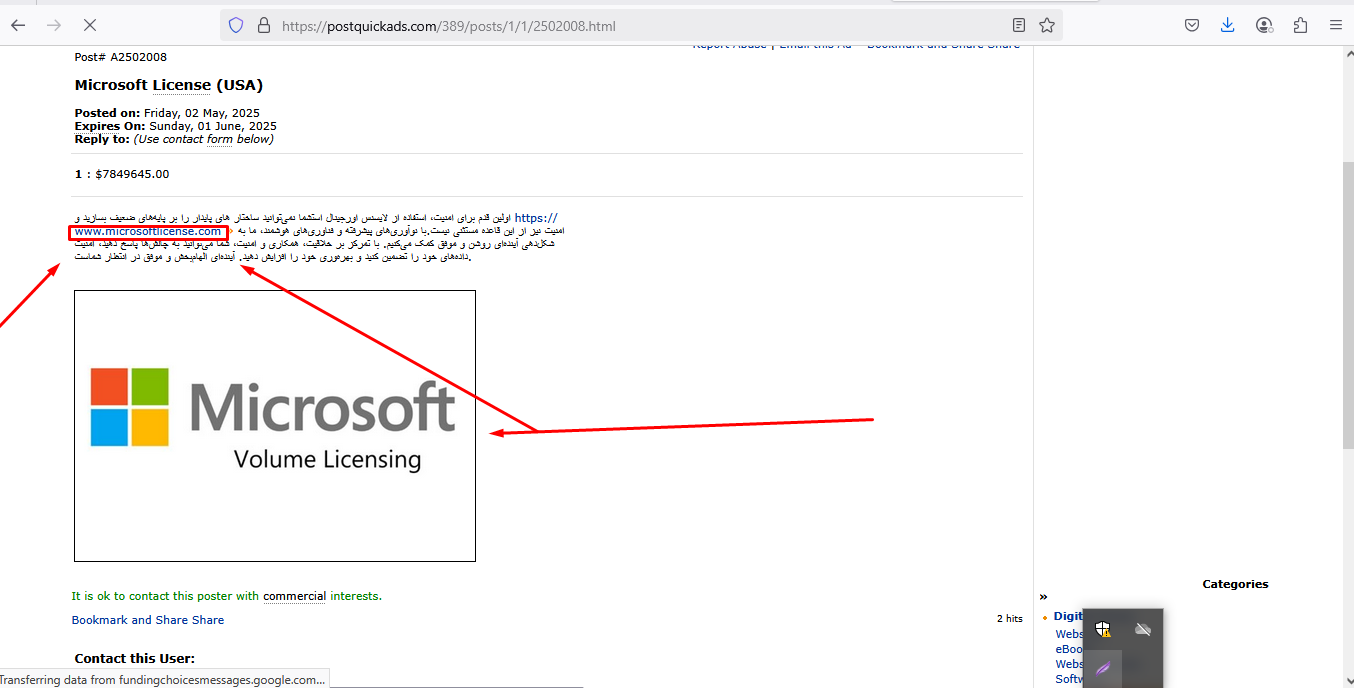
Task: Click the page vertical scrollbar thumb
Action: 1346,305
